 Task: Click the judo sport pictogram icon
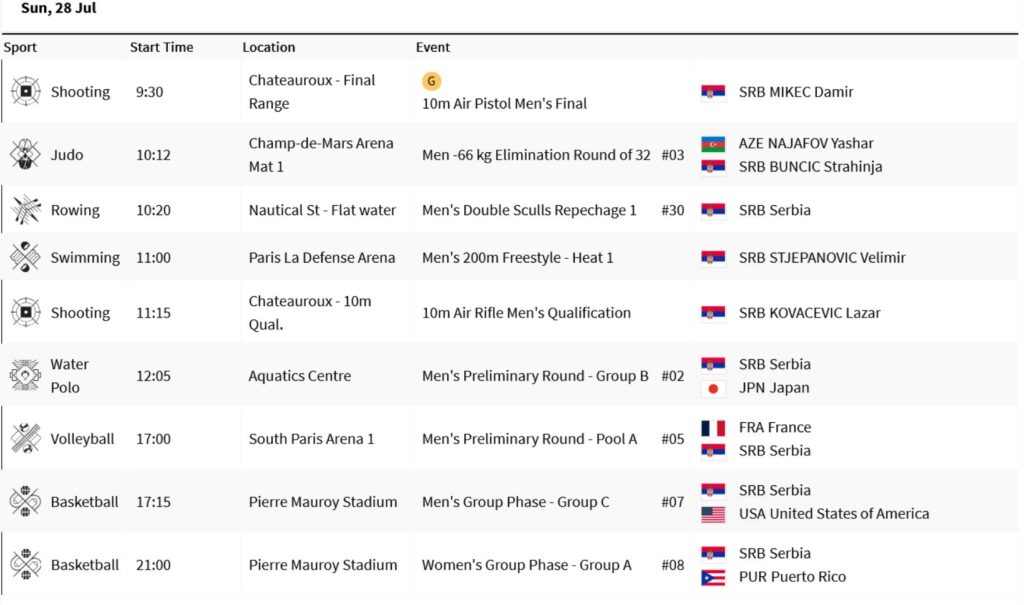click(25, 155)
